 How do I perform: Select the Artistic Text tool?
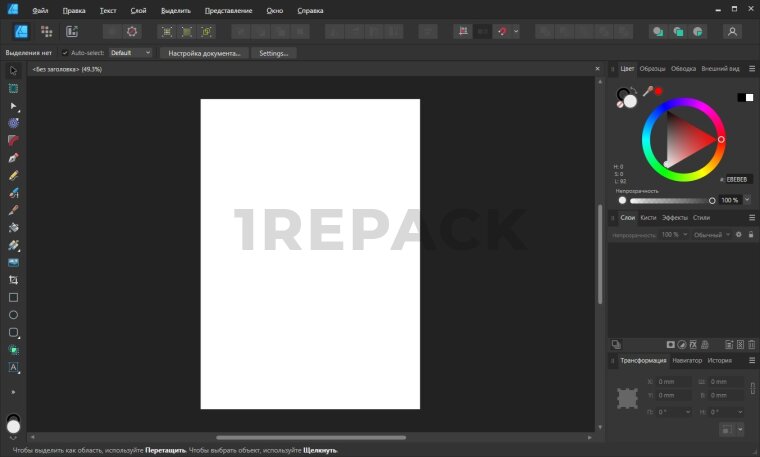coord(14,367)
